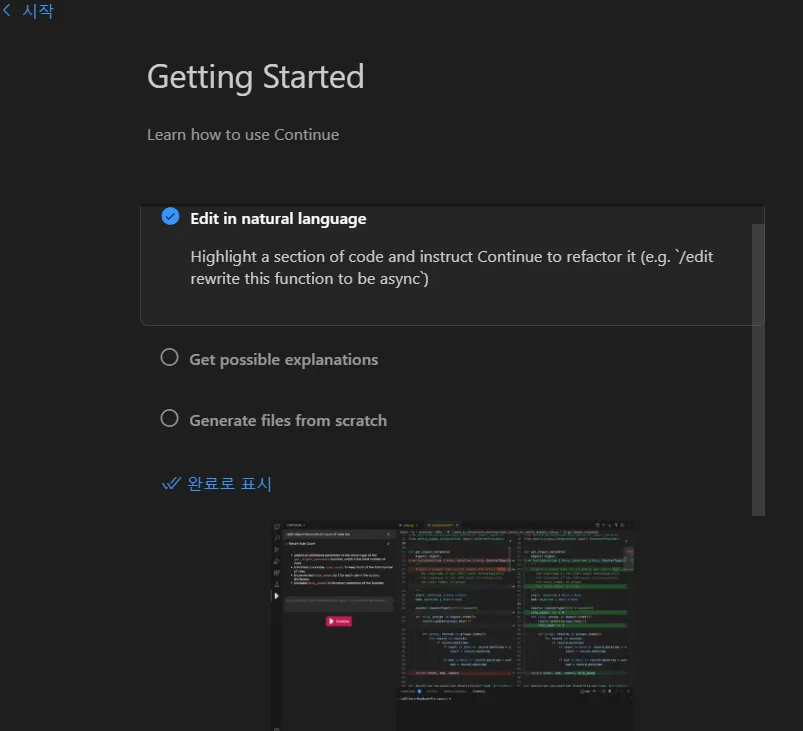
Task: Select the highlighted diff editor tab in preview
Action: [x=442, y=526]
